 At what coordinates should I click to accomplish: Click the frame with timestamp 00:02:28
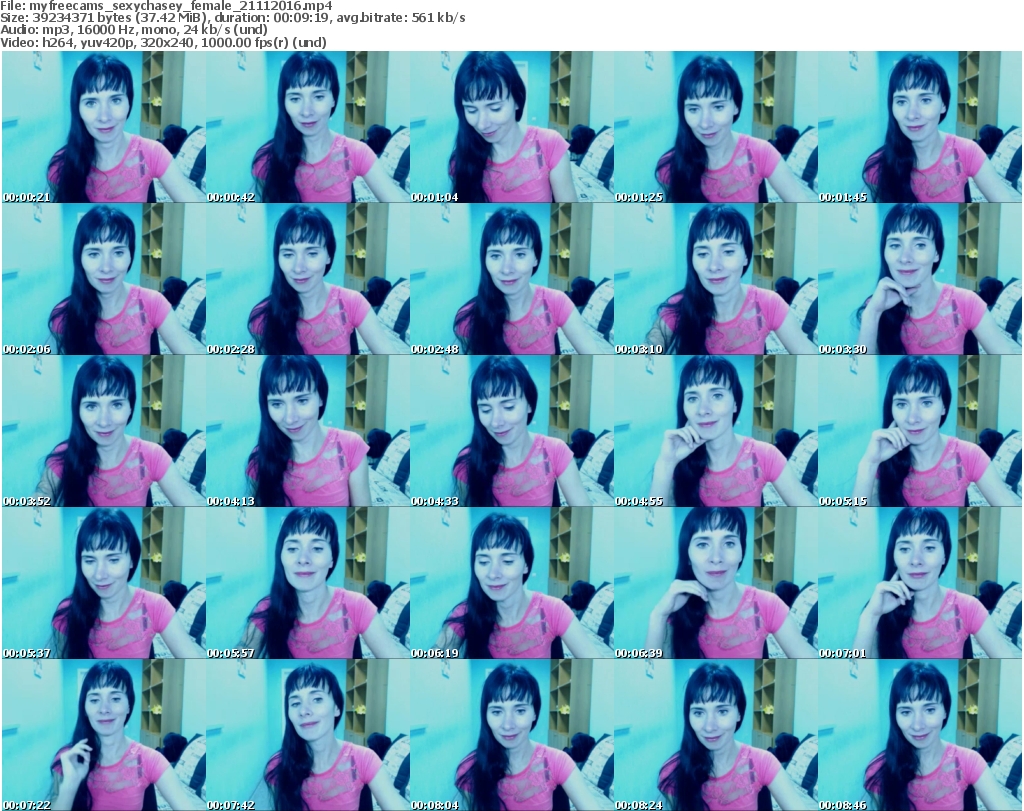point(308,279)
